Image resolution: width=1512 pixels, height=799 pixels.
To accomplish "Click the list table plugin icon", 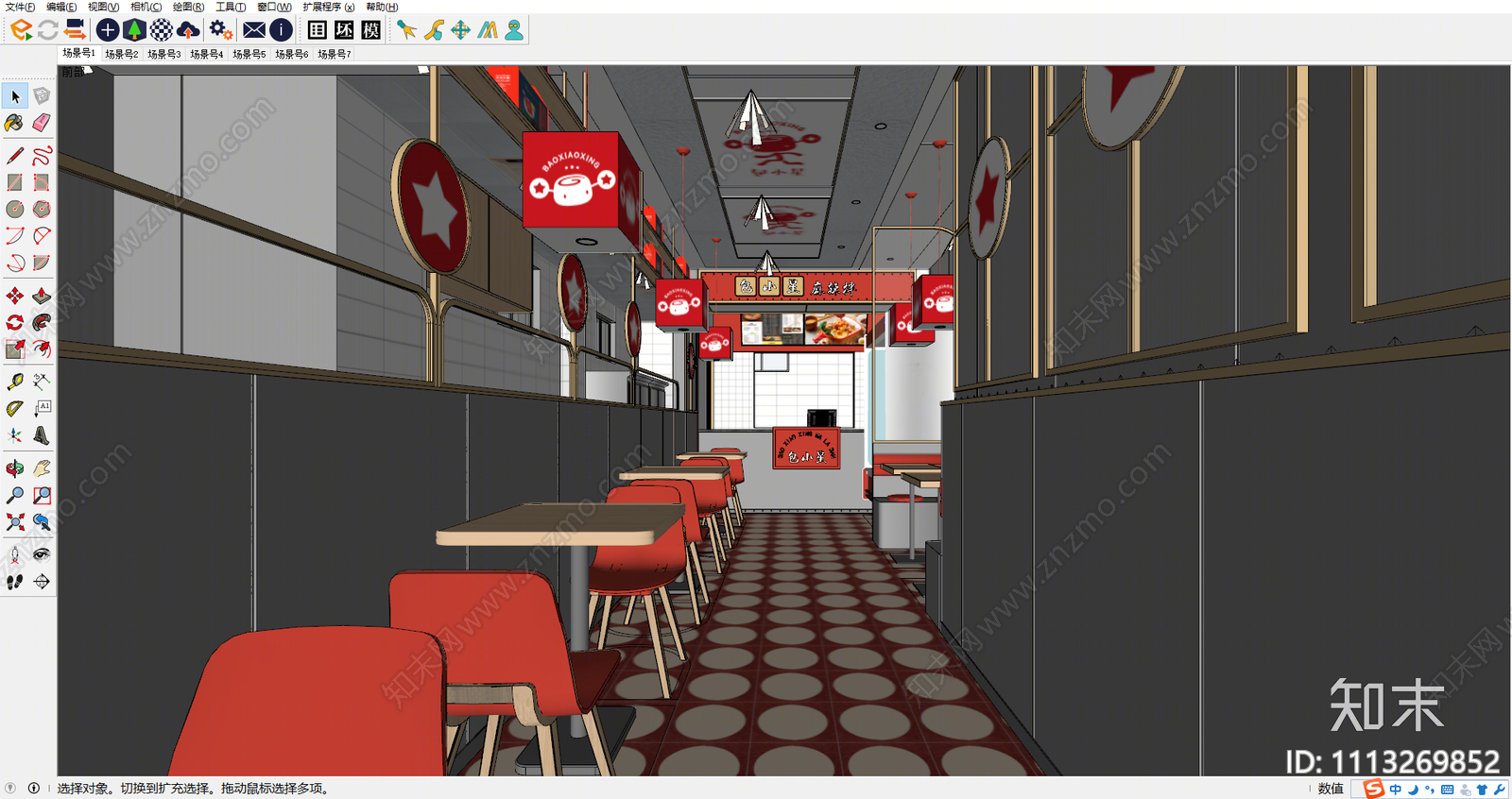I will pyautogui.click(x=318, y=30).
